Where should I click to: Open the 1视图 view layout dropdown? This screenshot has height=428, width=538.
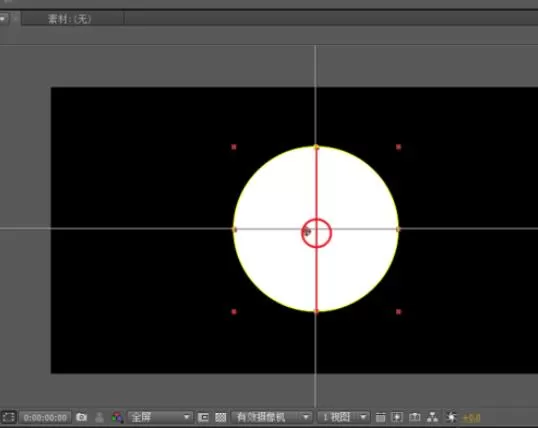[343, 417]
